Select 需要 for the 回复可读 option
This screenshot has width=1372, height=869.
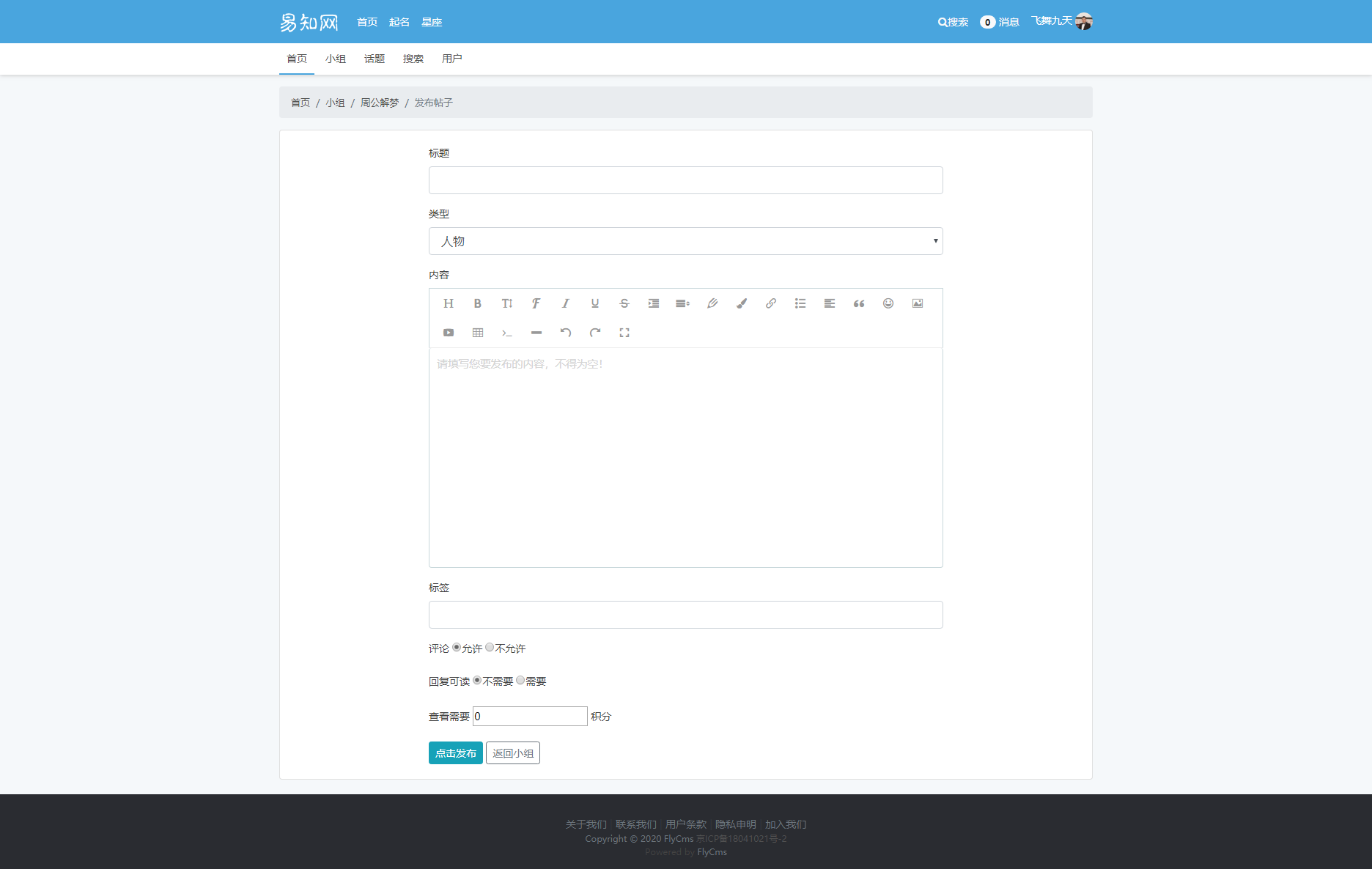point(520,681)
